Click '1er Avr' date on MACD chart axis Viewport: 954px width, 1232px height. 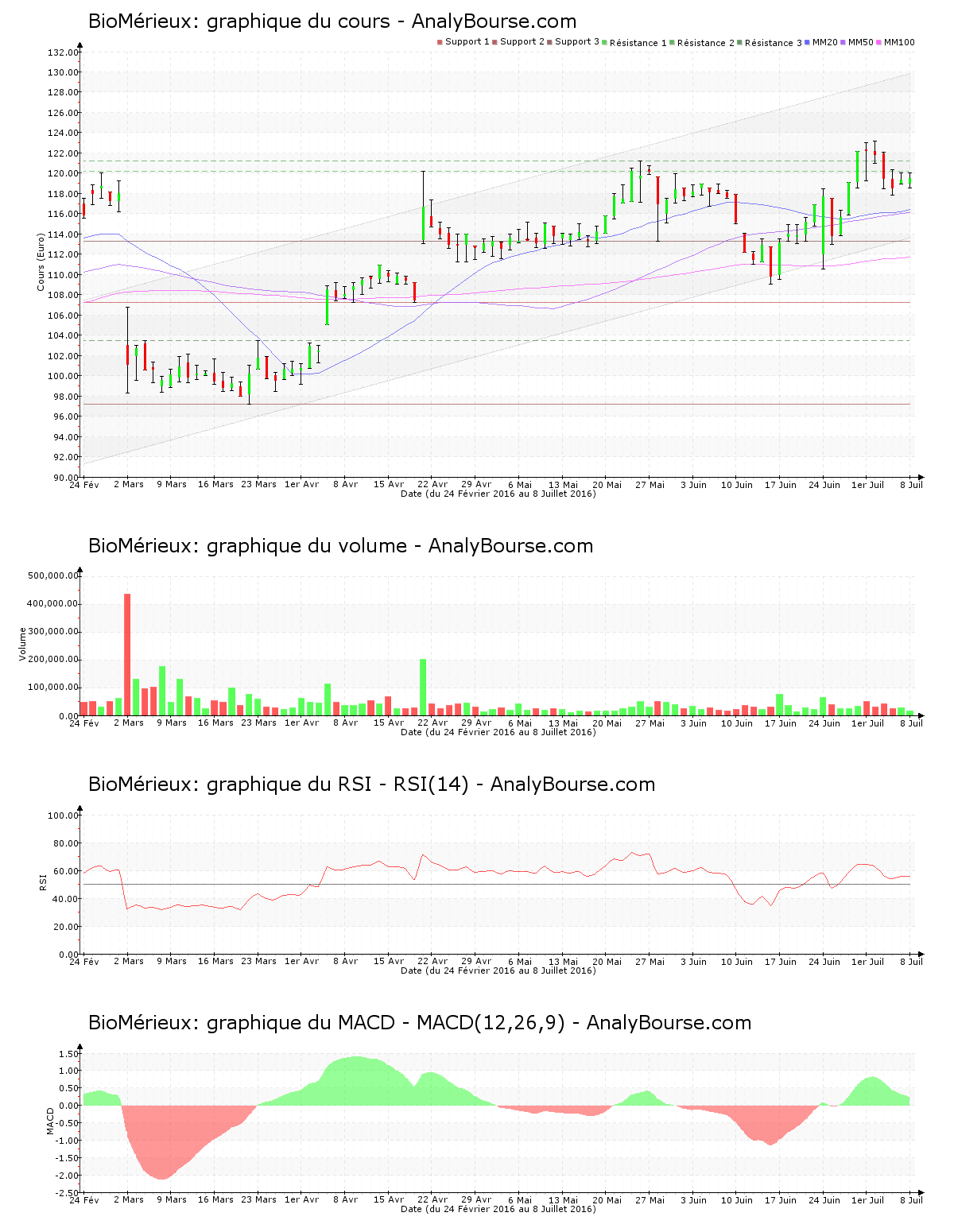[x=301, y=1199]
